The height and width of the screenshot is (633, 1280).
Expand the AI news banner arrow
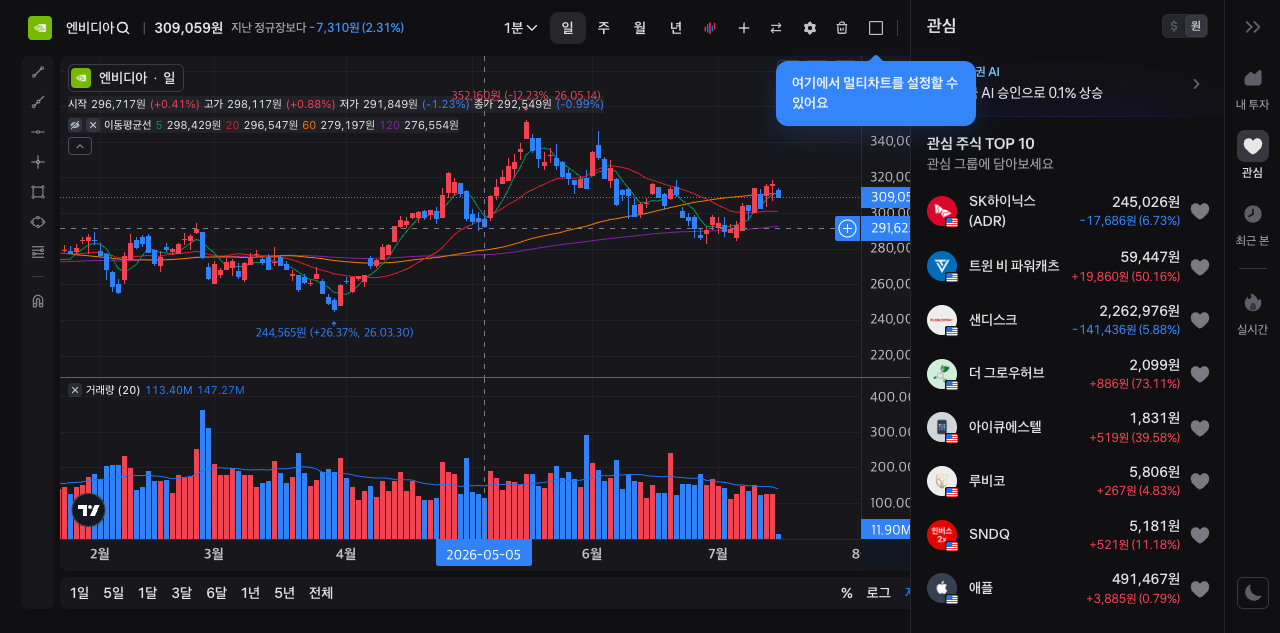[1196, 84]
